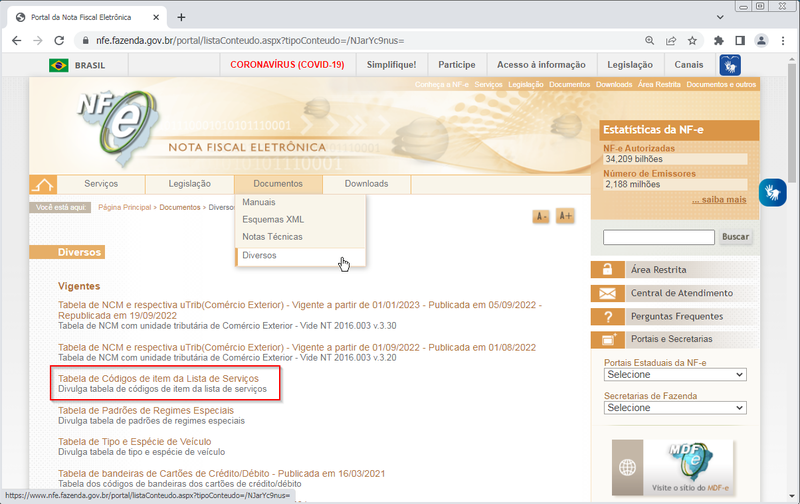Open Tabela de Padrões de Regimes Especiais
The height and width of the screenshot is (504, 800).
pyautogui.click(x=146, y=411)
